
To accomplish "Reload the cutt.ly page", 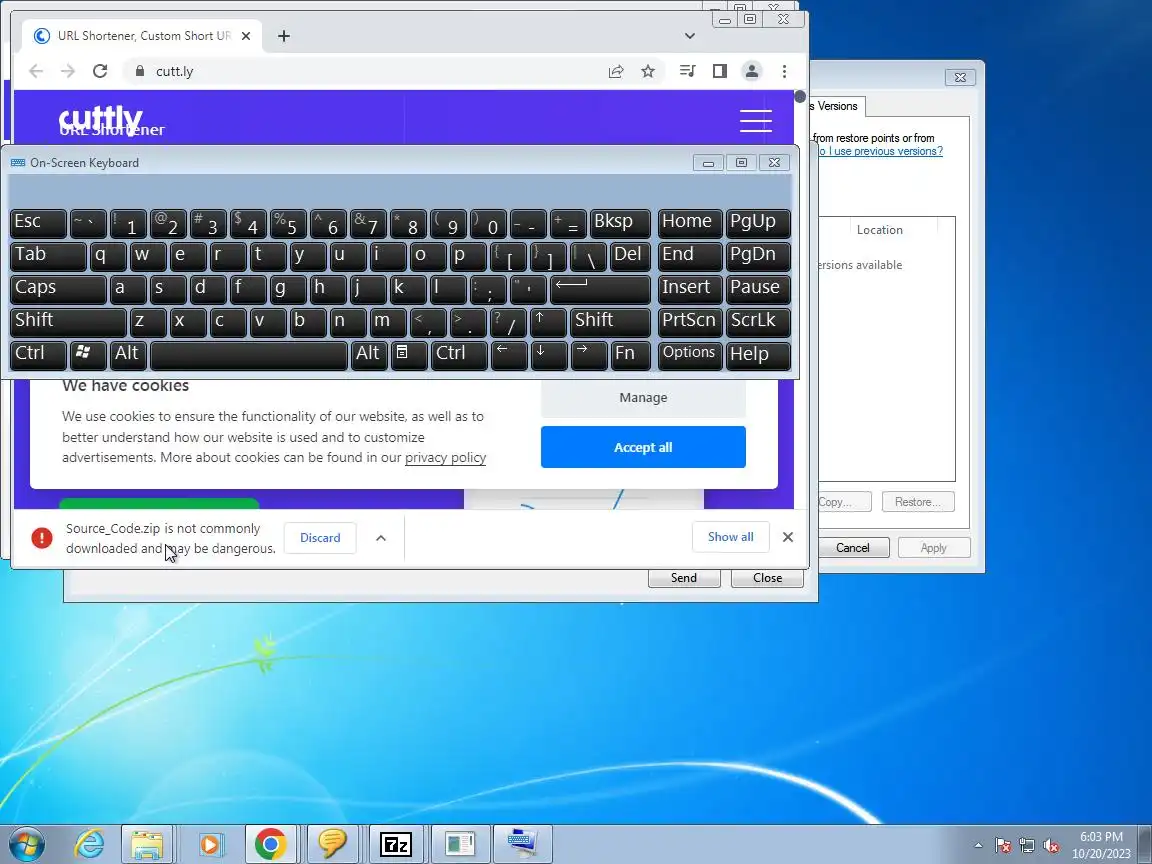I will pyautogui.click(x=100, y=71).
